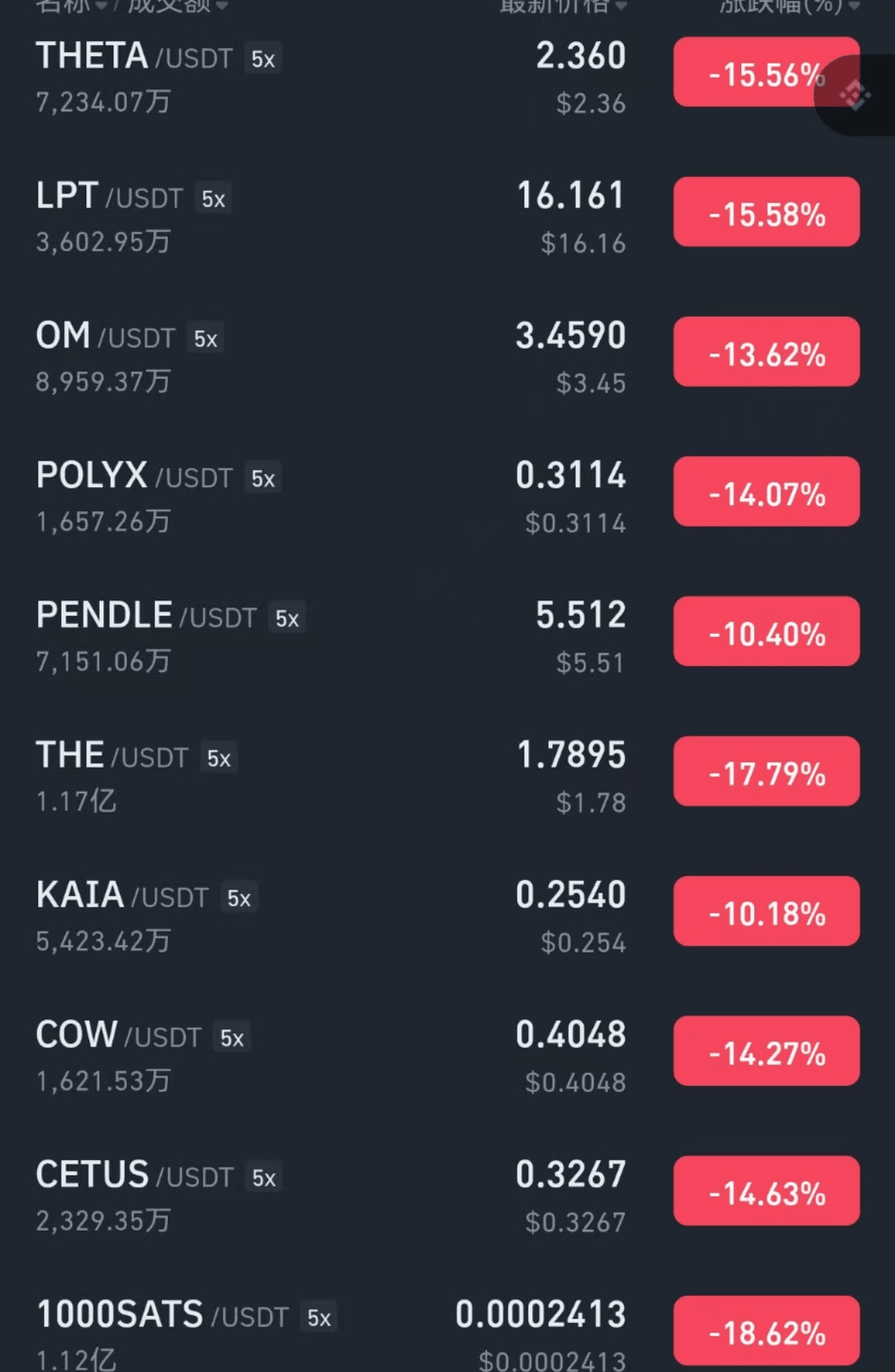Toggle the -14.27% change display for COW
895x1372 pixels.
point(767,1051)
